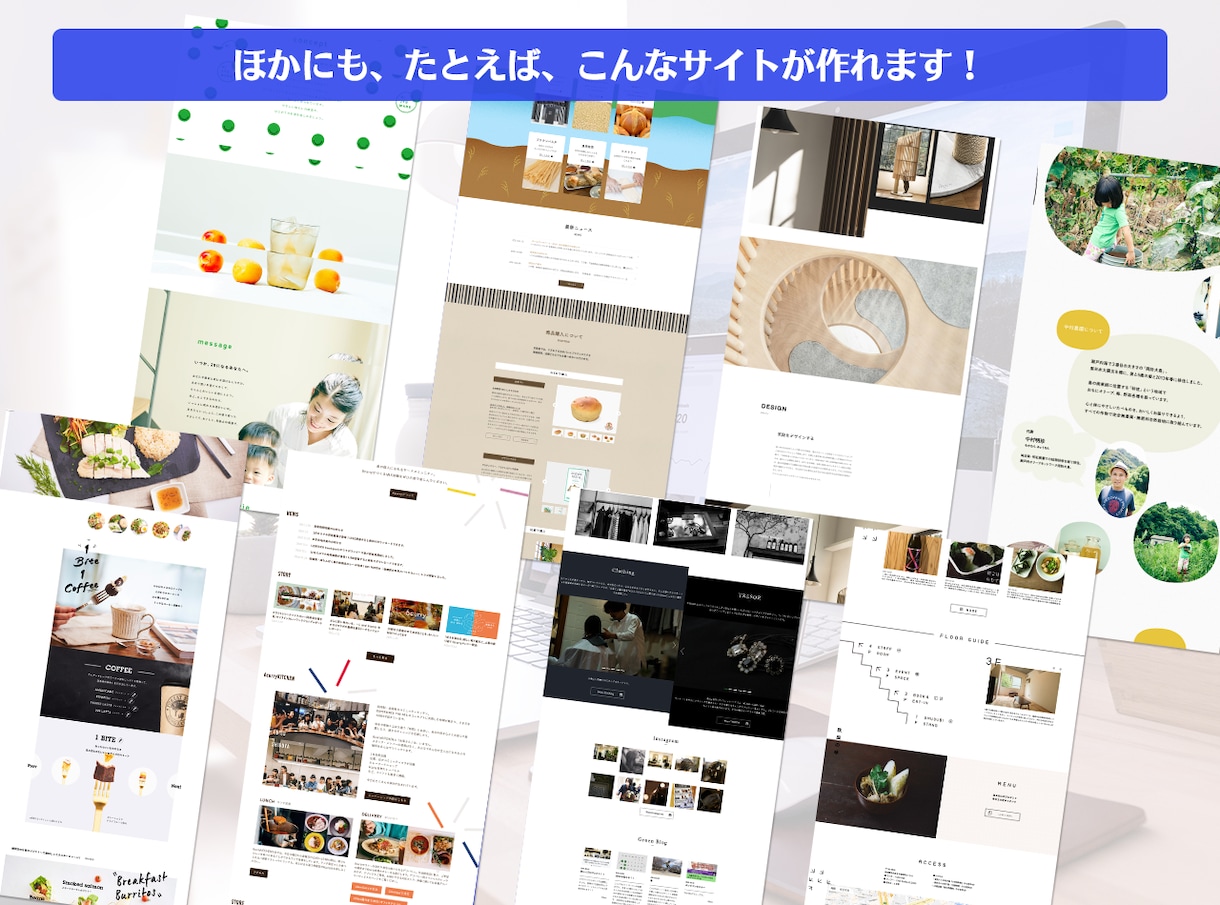
Task: Click the ACCESS heading
Action: pyautogui.click(x=932, y=863)
